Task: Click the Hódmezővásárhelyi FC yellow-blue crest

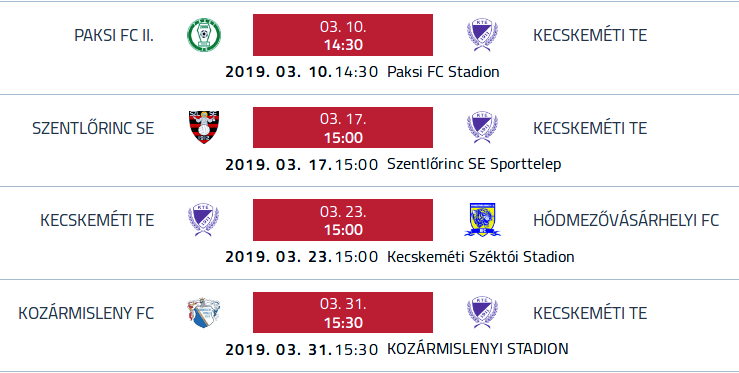Action: point(482,220)
